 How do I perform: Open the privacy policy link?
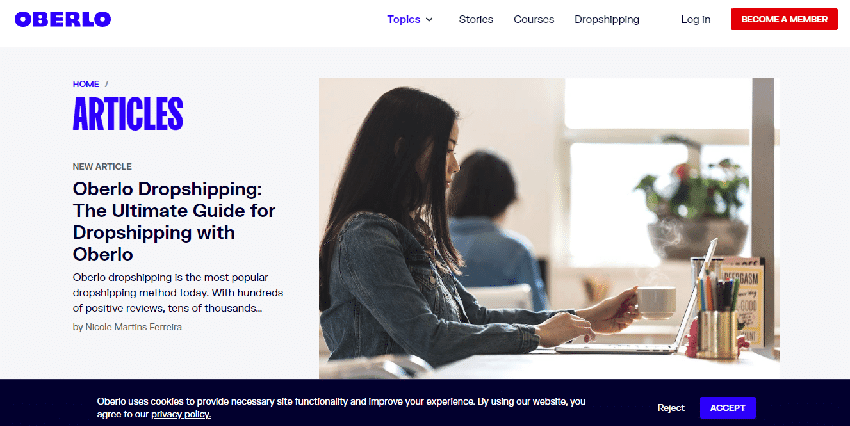point(181,415)
